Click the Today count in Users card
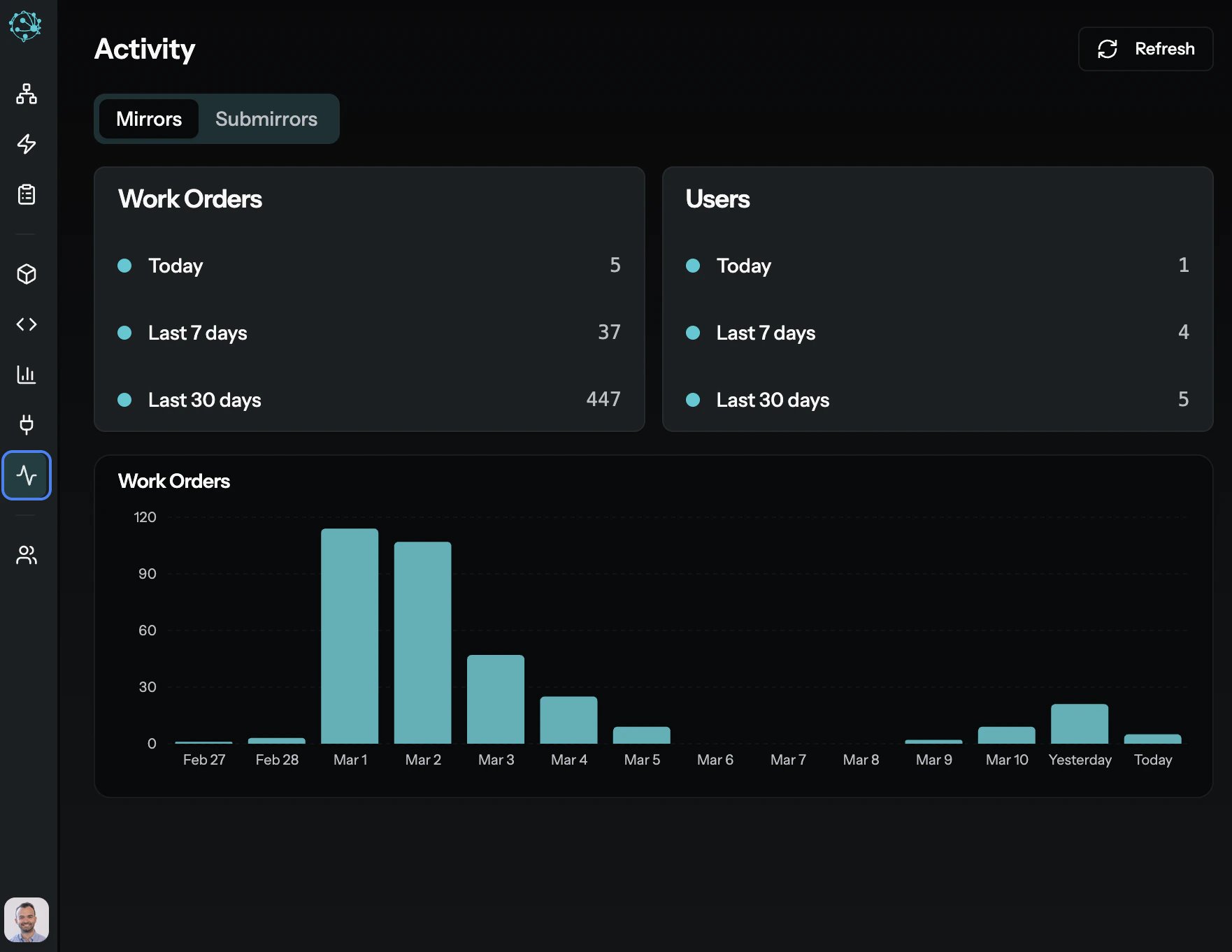1232x952 pixels. point(1183,266)
